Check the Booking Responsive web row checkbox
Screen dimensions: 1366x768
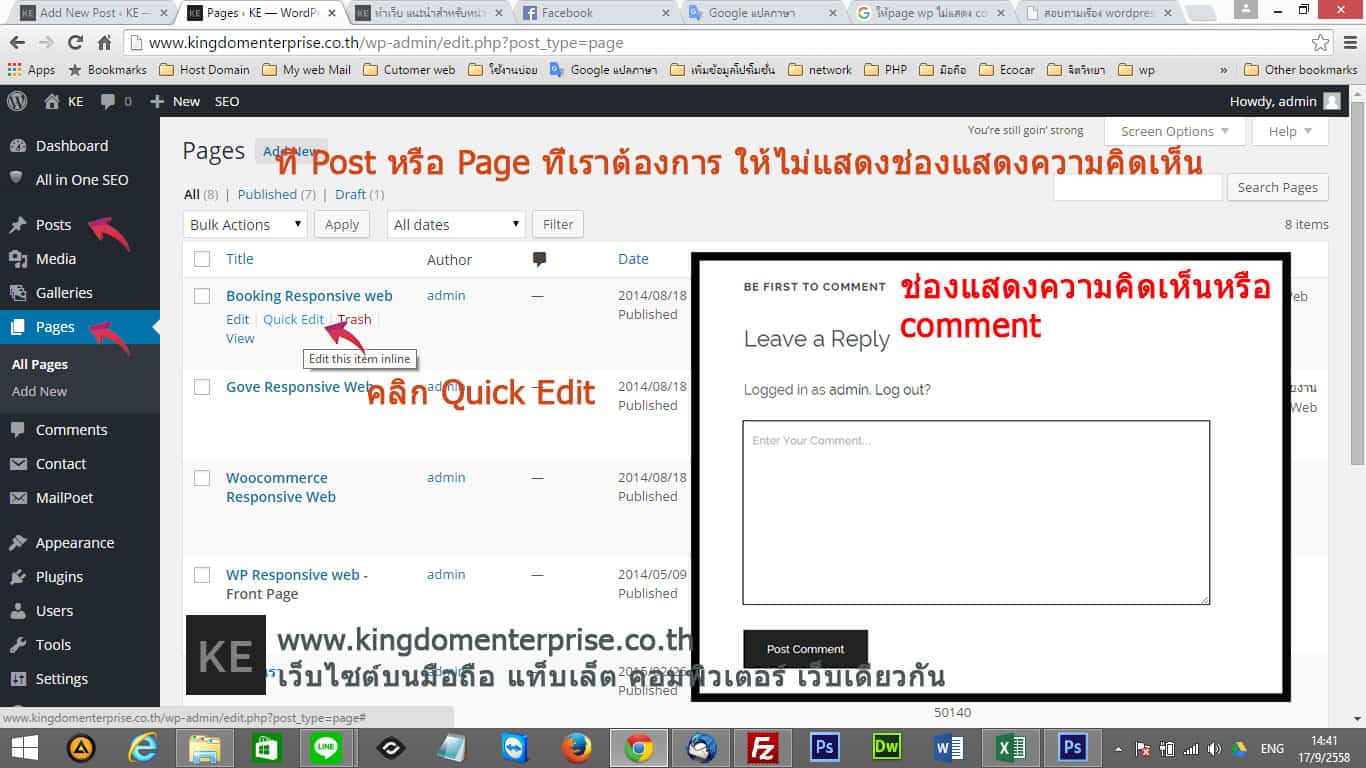[202, 296]
